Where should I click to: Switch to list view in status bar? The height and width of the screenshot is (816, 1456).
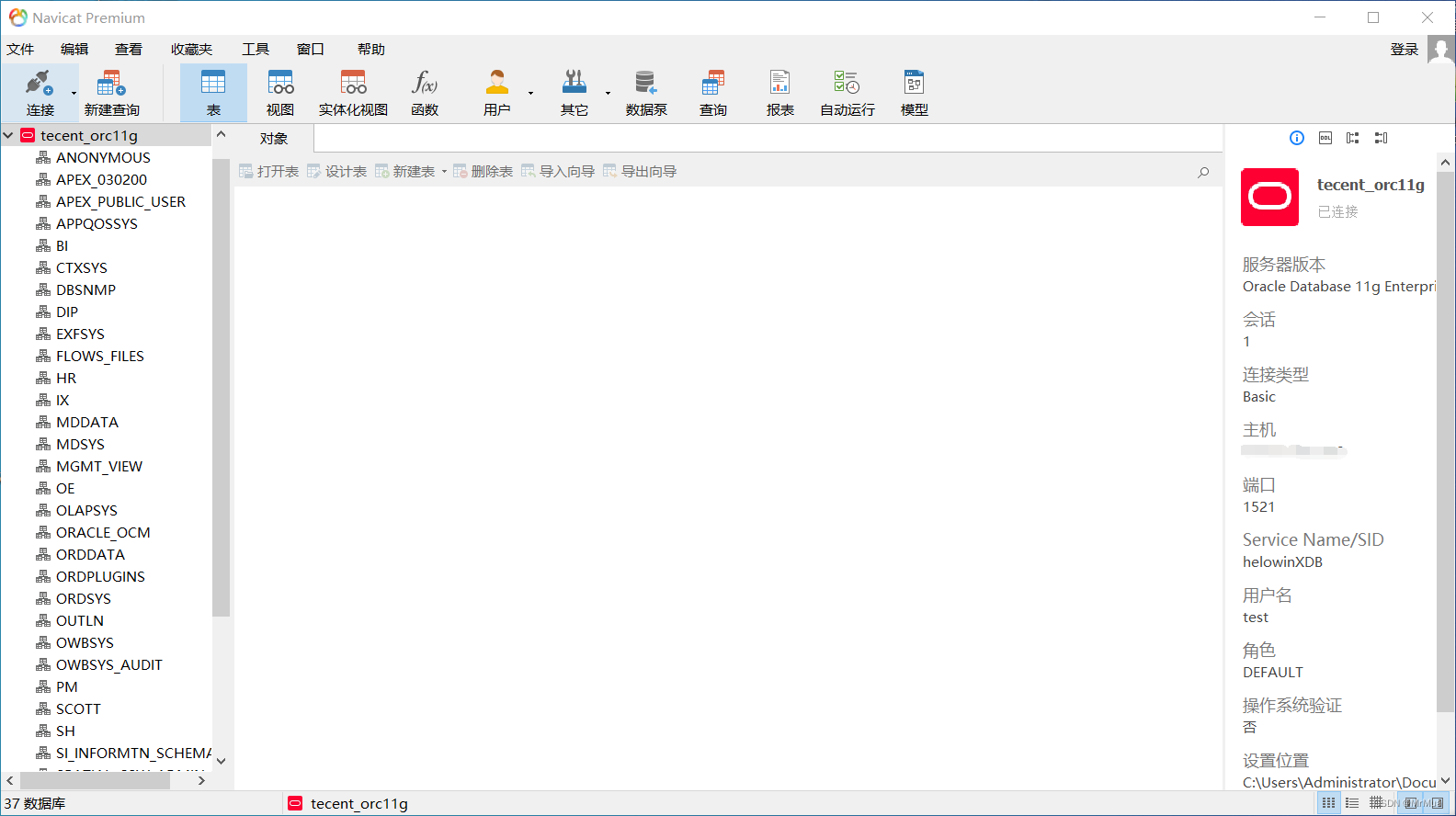1352,803
